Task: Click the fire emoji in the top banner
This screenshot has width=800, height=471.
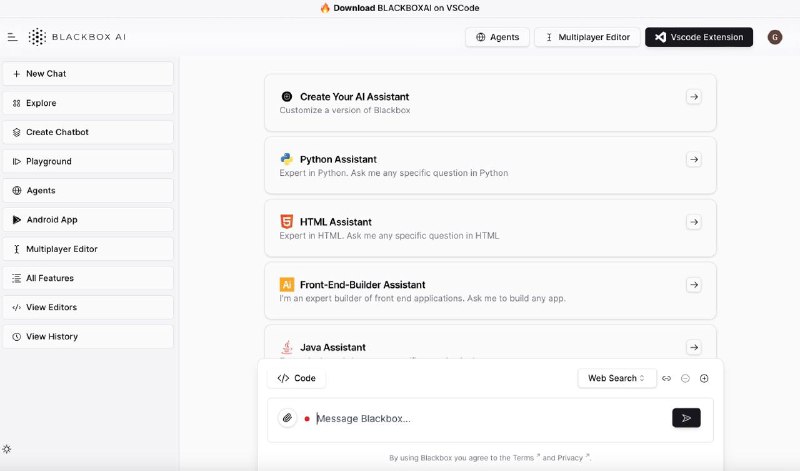Action: (325, 8)
